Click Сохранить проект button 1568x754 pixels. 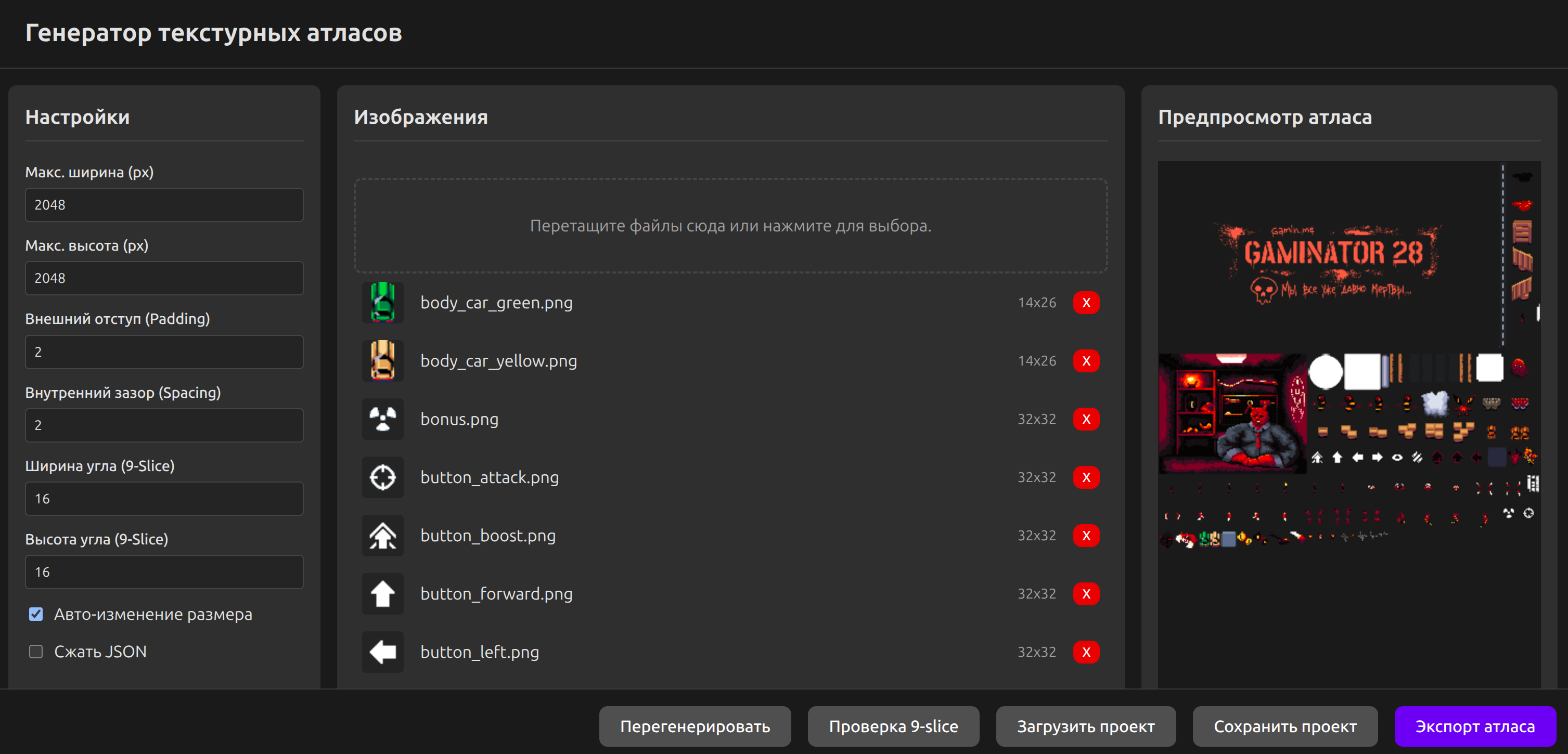(1284, 726)
